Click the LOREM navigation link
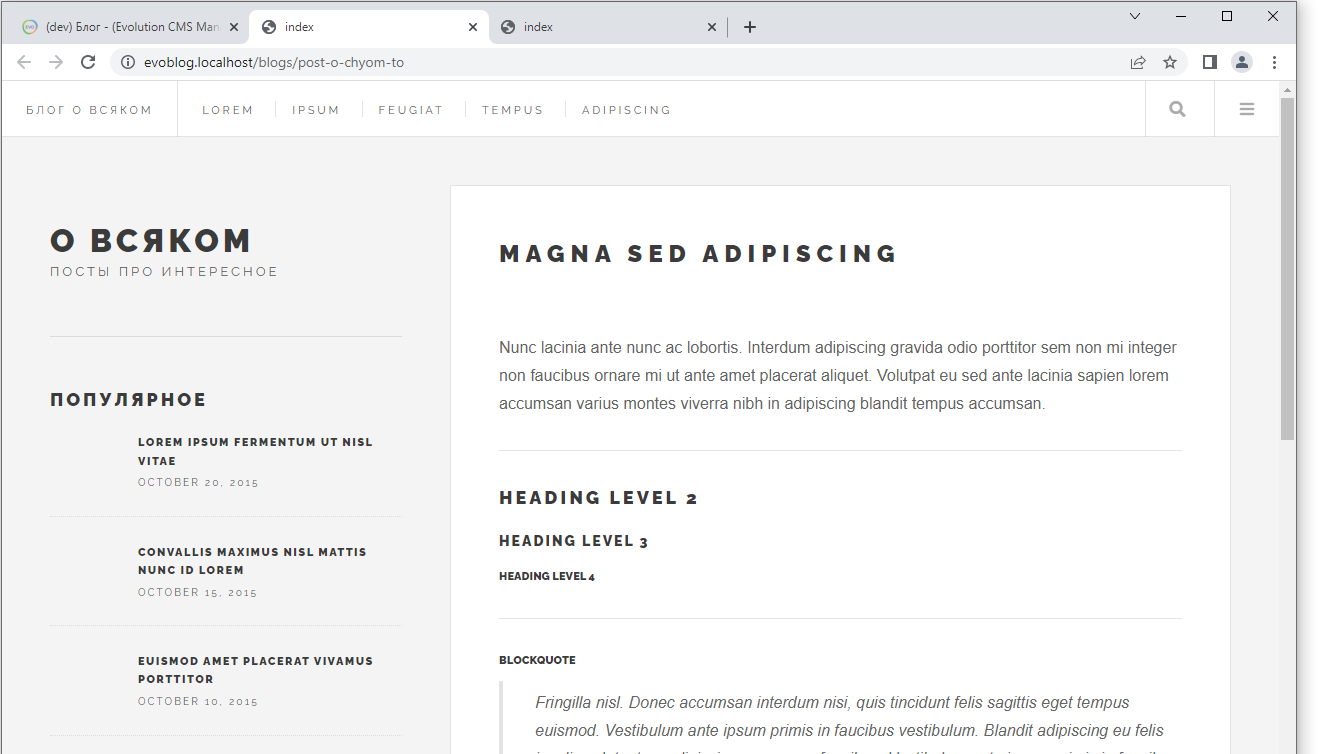The height and width of the screenshot is (754, 1318). point(228,110)
